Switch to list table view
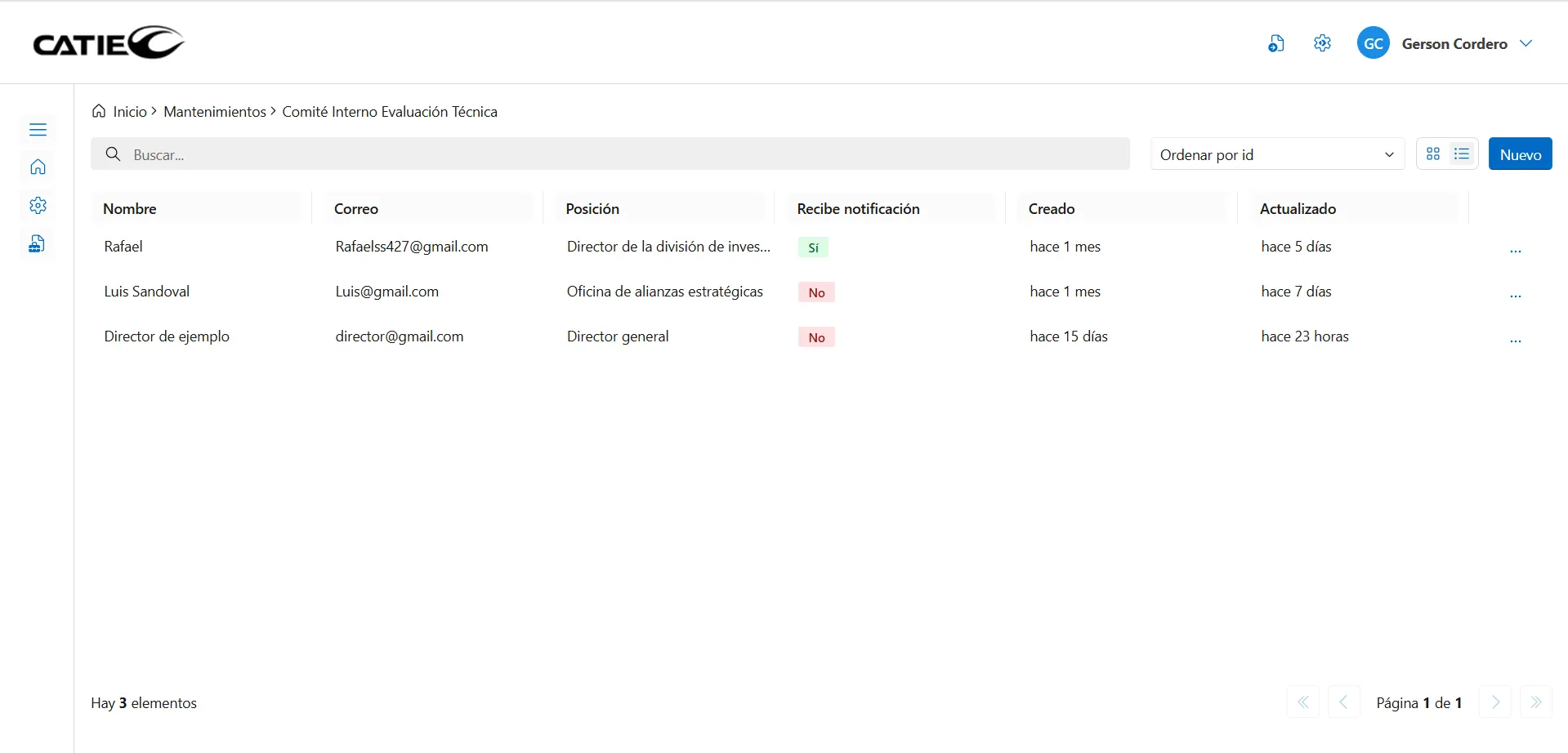This screenshot has width=1568, height=753. [1462, 154]
